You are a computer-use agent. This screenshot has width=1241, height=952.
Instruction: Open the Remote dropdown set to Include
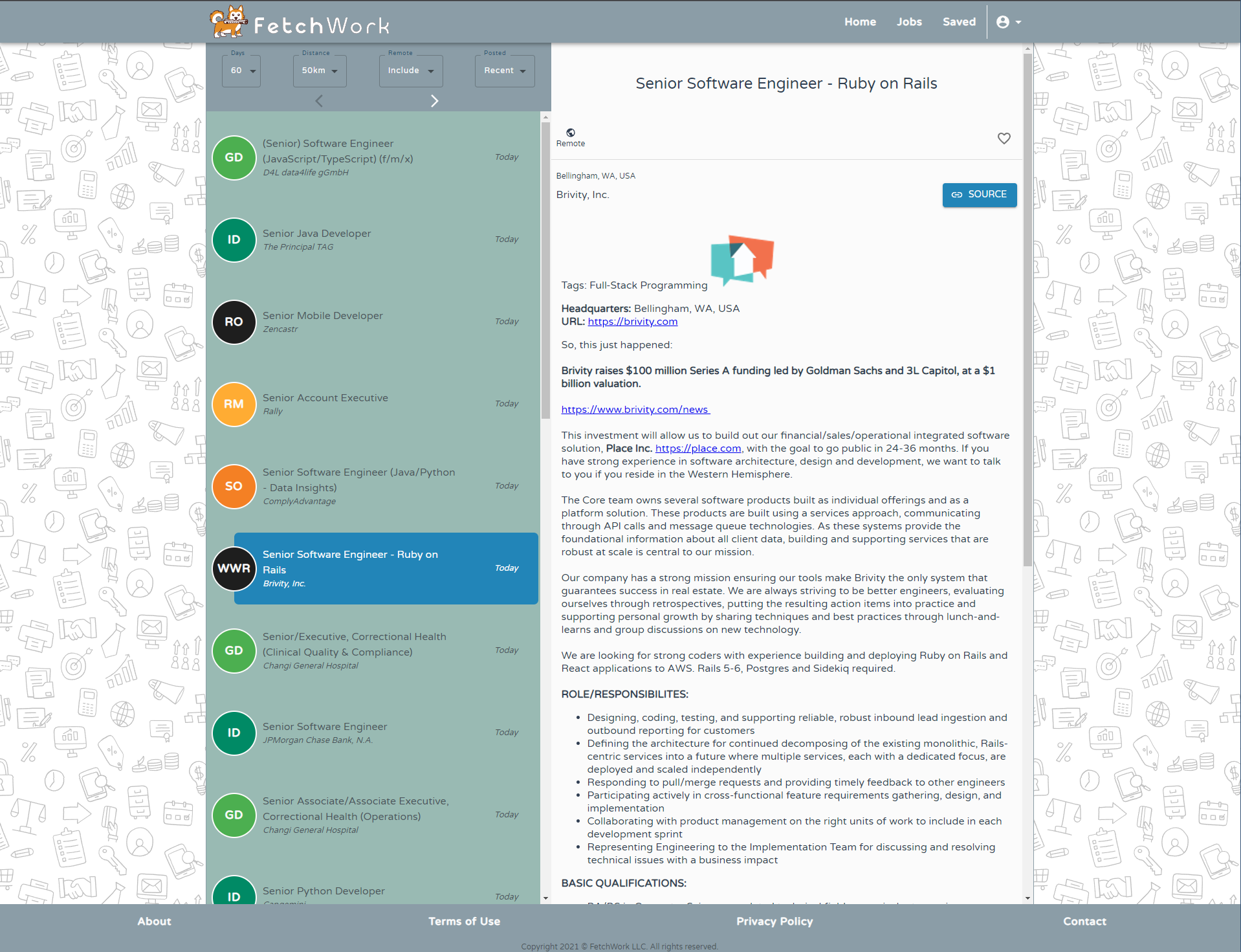(x=411, y=71)
